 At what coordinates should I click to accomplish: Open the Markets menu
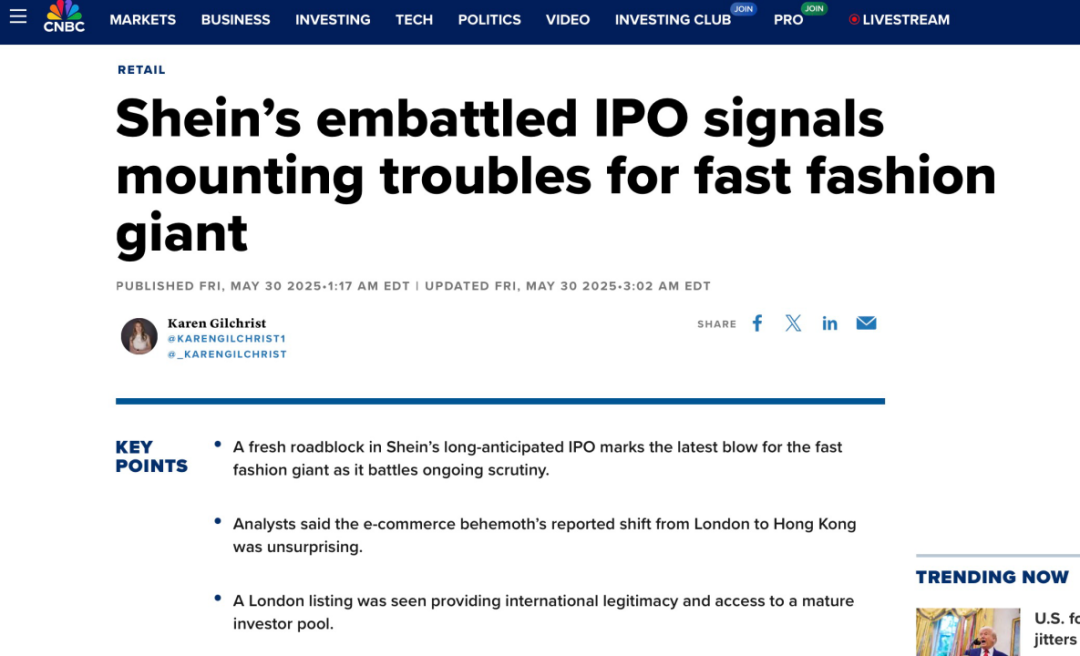coord(143,20)
